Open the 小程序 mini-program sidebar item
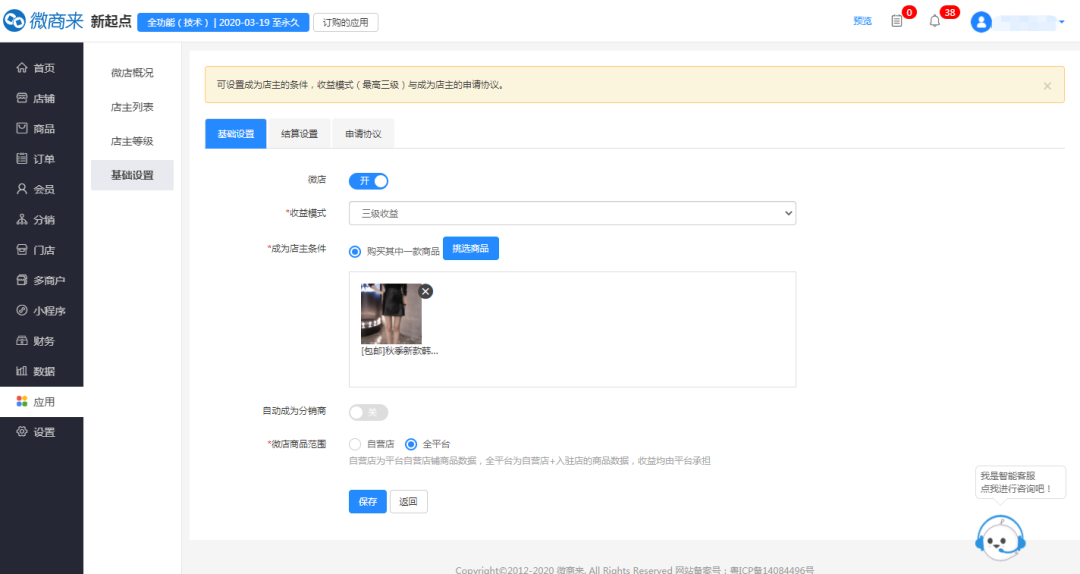1080x574 pixels. (41, 310)
